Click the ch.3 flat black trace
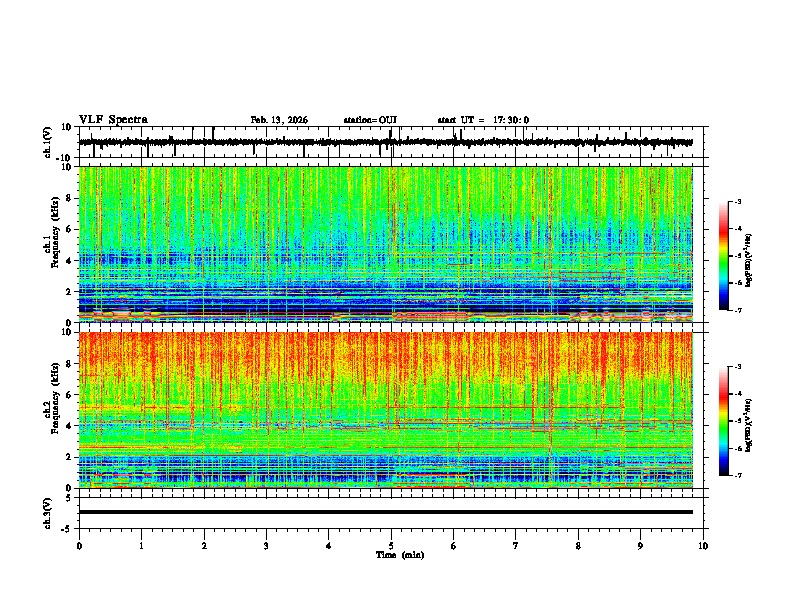The height and width of the screenshot is (612, 792). pos(386,512)
